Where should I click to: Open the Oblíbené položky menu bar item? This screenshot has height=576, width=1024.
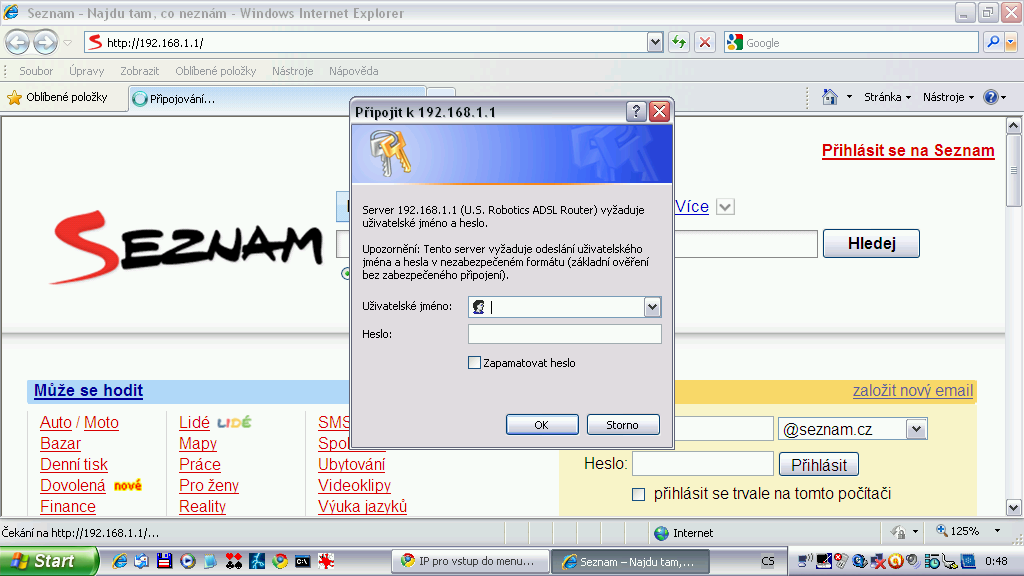click(216, 71)
